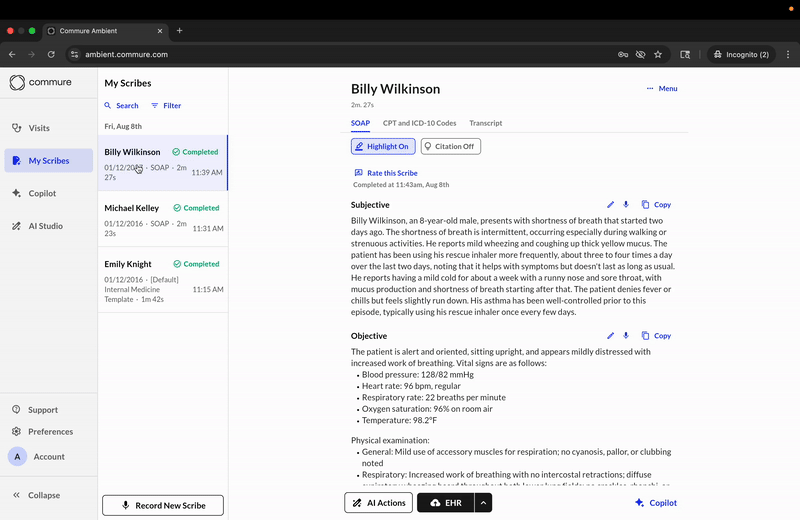
Task: Click the My Scribes panel heading
Action: pos(128,83)
